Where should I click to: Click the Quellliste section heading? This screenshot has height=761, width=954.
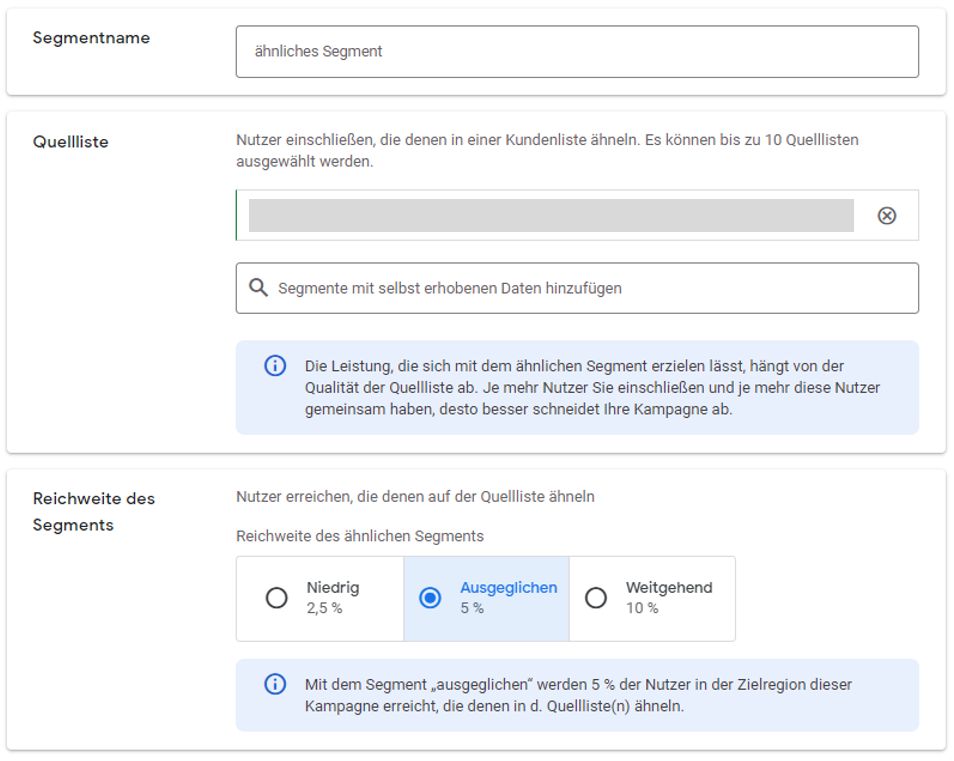(x=70, y=142)
